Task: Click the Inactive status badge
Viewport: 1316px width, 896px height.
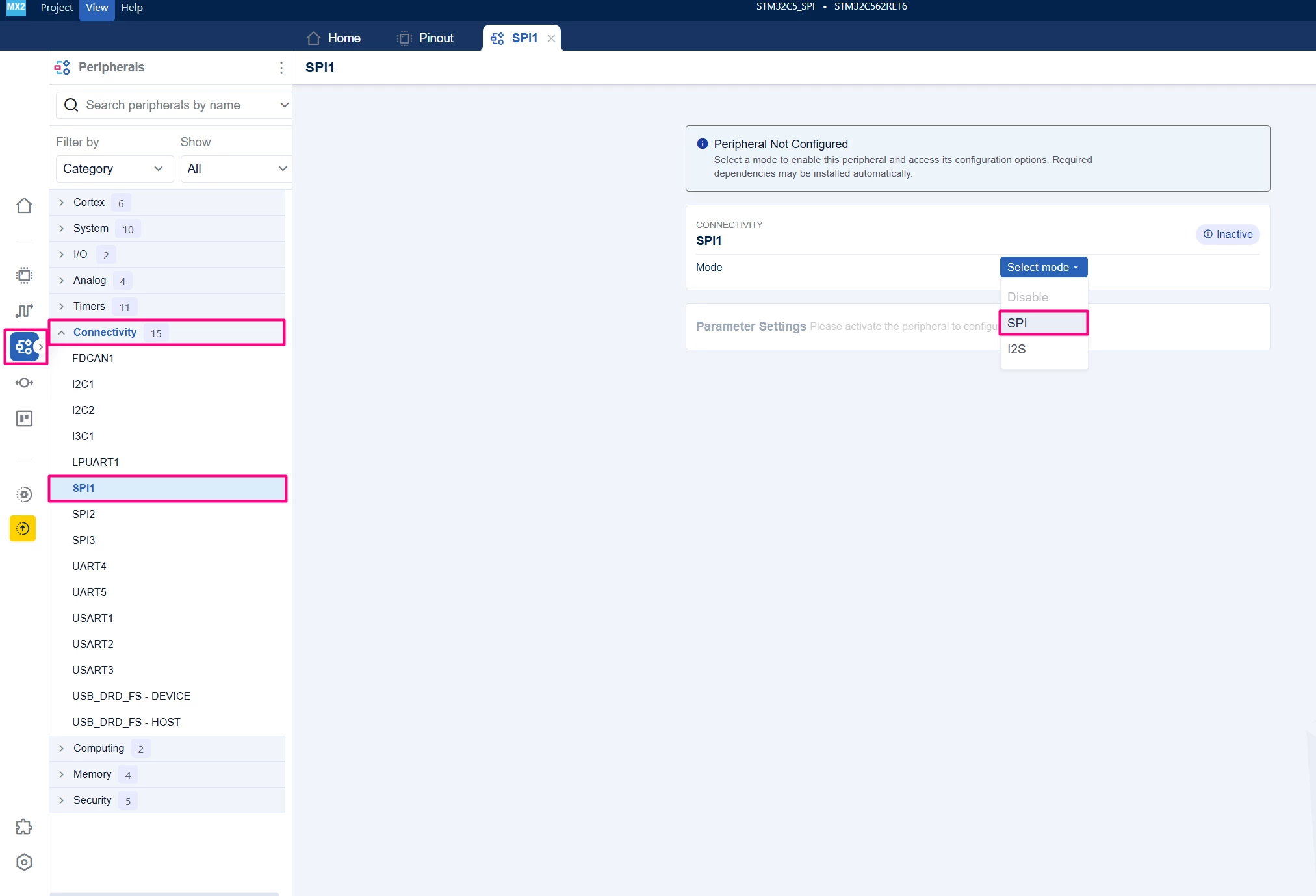Action: [1228, 235]
